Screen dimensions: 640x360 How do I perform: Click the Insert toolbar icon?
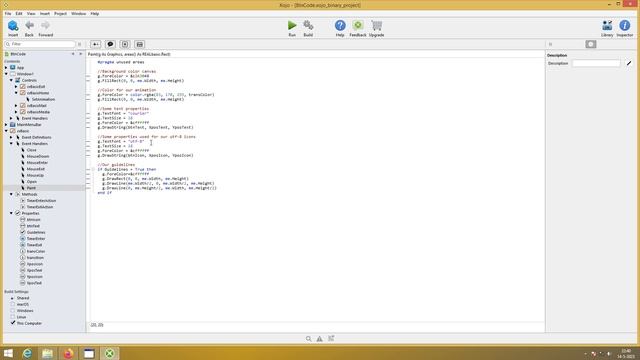coord(13,25)
